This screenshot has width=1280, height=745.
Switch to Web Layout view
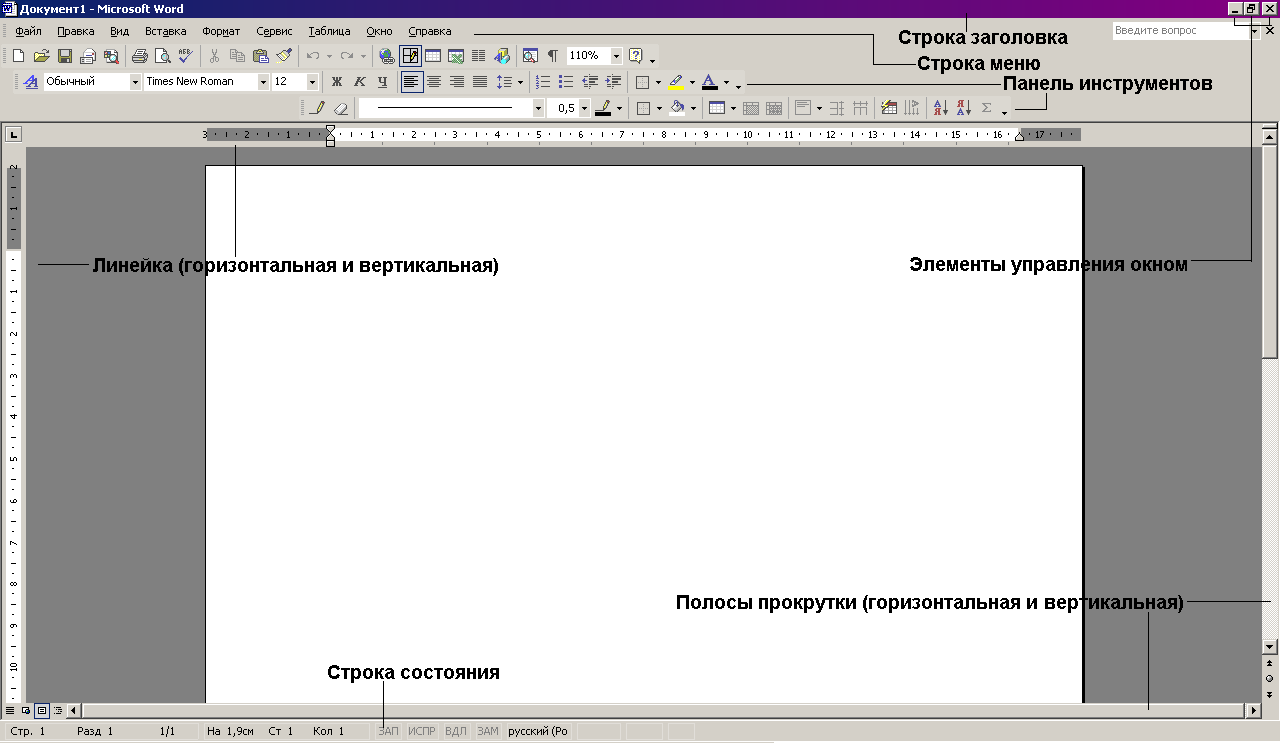(26, 710)
